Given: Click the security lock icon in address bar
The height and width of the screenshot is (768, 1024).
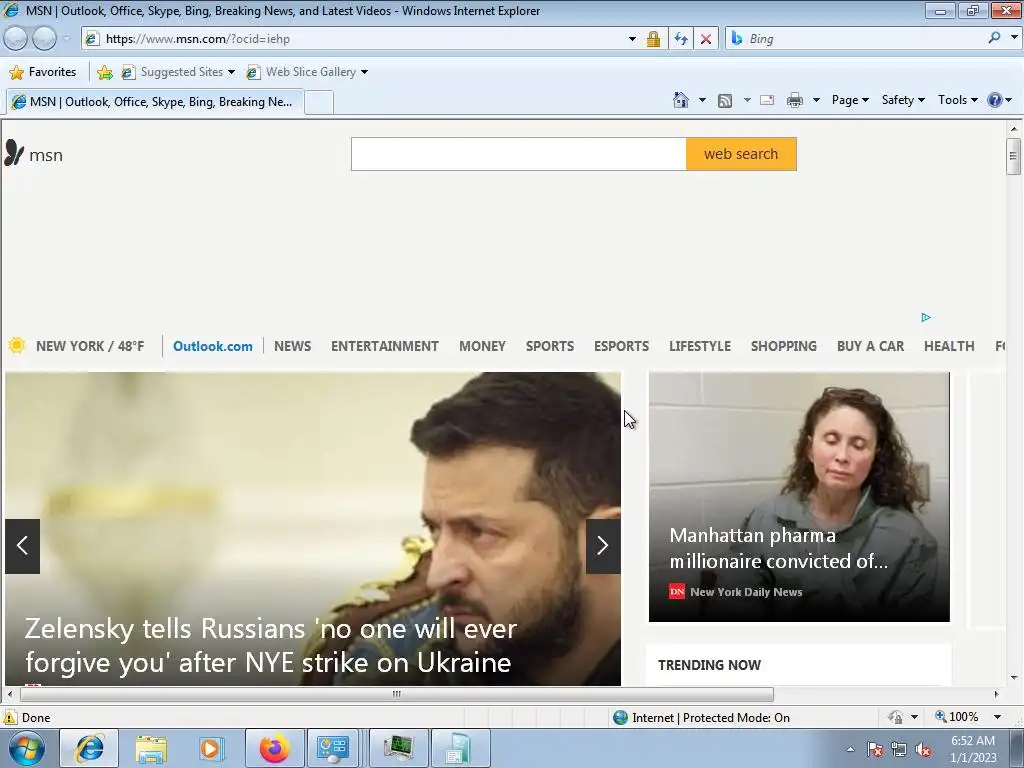Looking at the screenshot, I should tap(653, 39).
